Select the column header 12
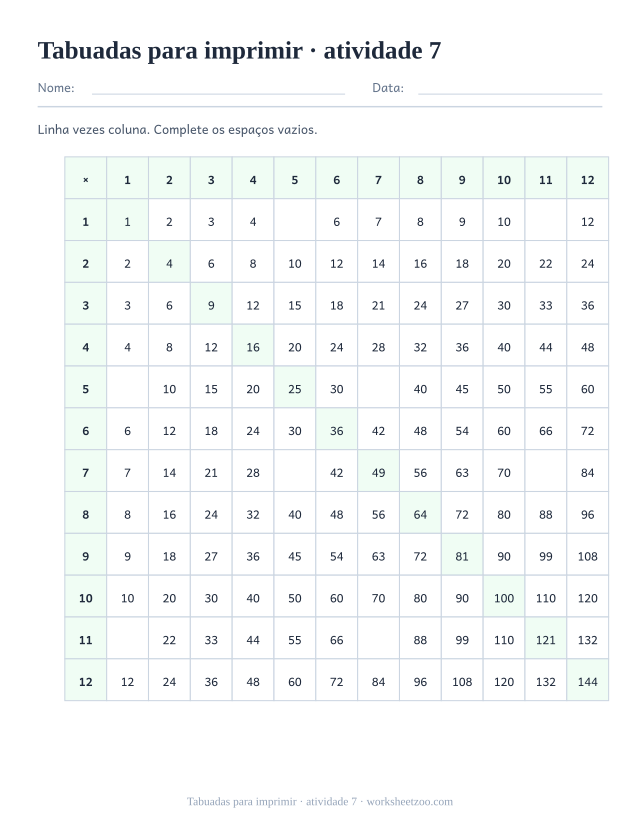The width and height of the screenshot is (640, 829). (588, 178)
